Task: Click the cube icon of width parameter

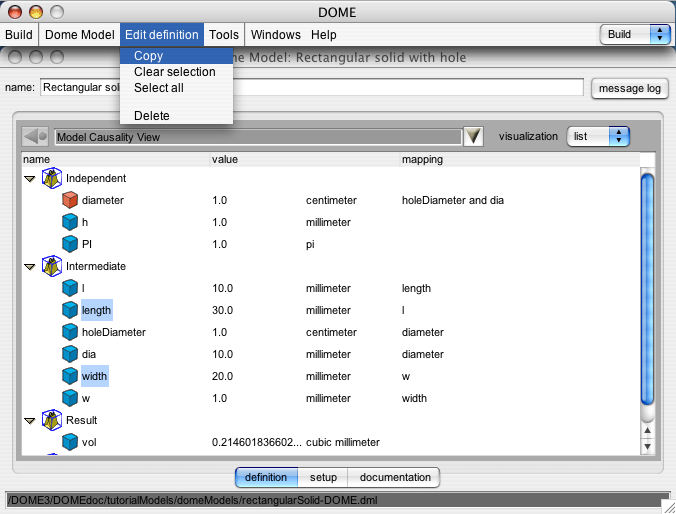Action: 70,376
